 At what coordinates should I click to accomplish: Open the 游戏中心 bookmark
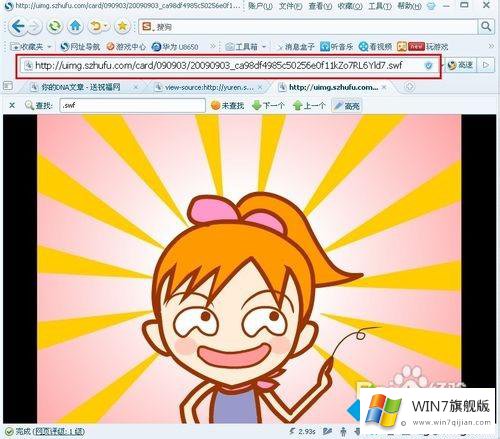click(x=126, y=47)
